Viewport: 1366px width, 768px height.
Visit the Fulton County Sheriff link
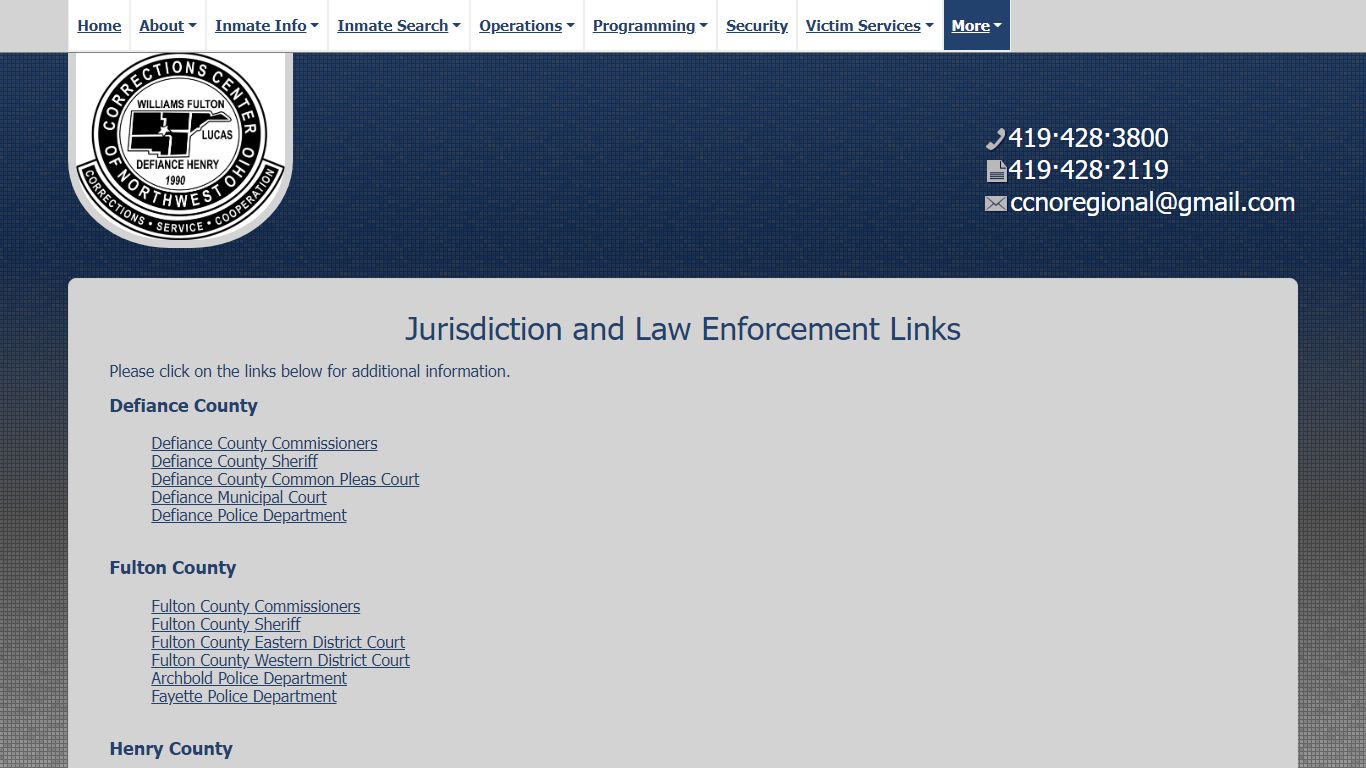tap(226, 624)
